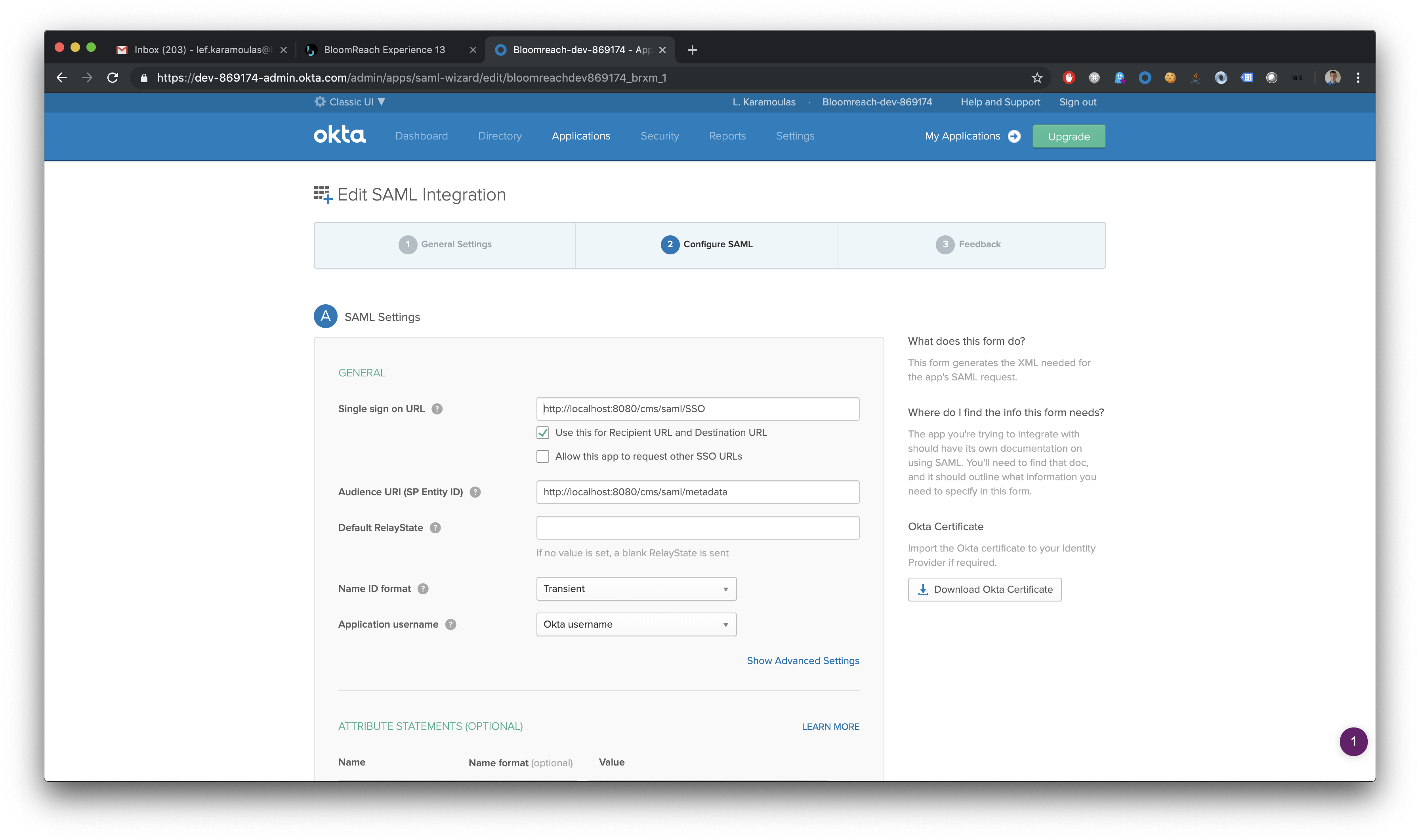The height and width of the screenshot is (840, 1420).
Task: Click help icon next to Default RelayState
Action: coord(435,527)
